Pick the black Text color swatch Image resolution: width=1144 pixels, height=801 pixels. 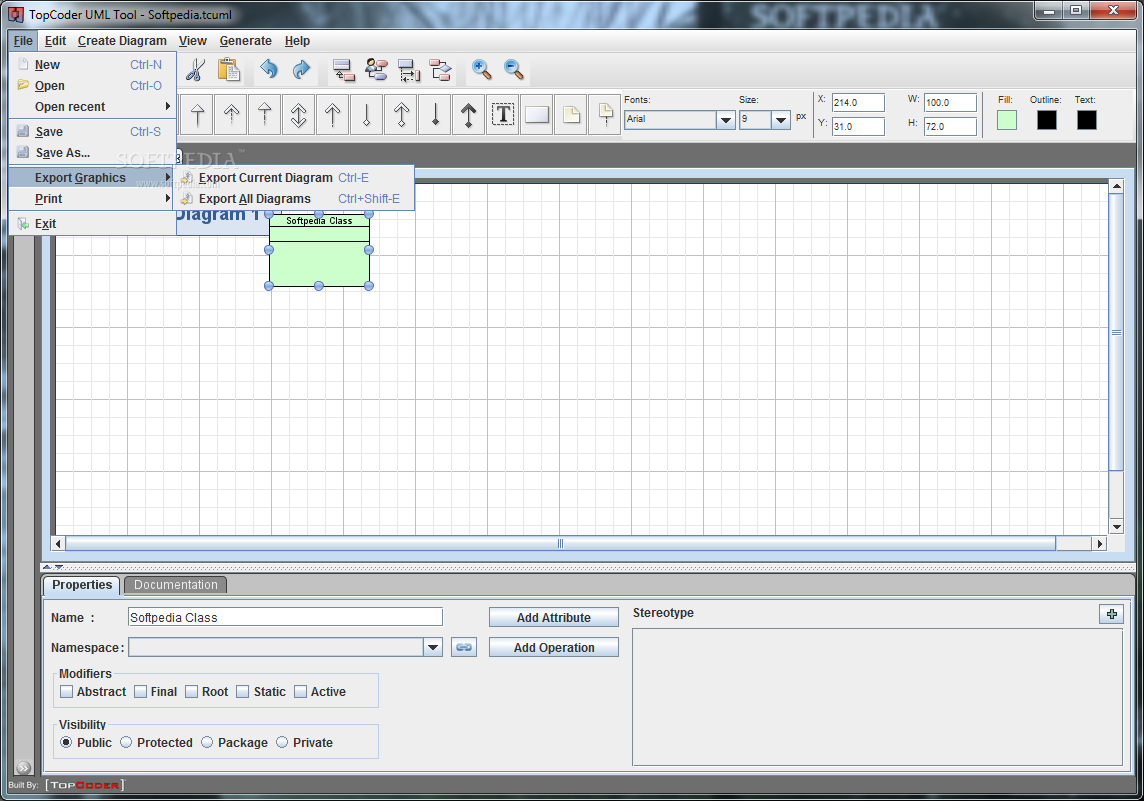point(1086,120)
